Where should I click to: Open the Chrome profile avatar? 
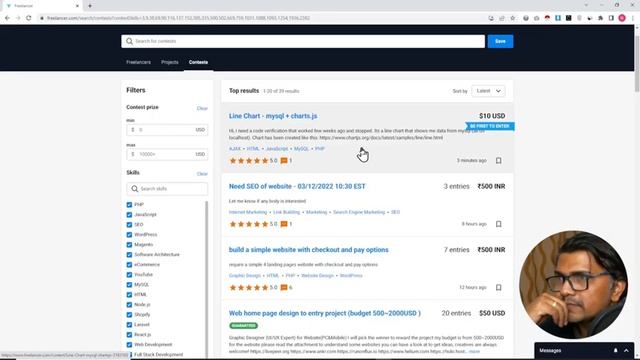coord(622,18)
